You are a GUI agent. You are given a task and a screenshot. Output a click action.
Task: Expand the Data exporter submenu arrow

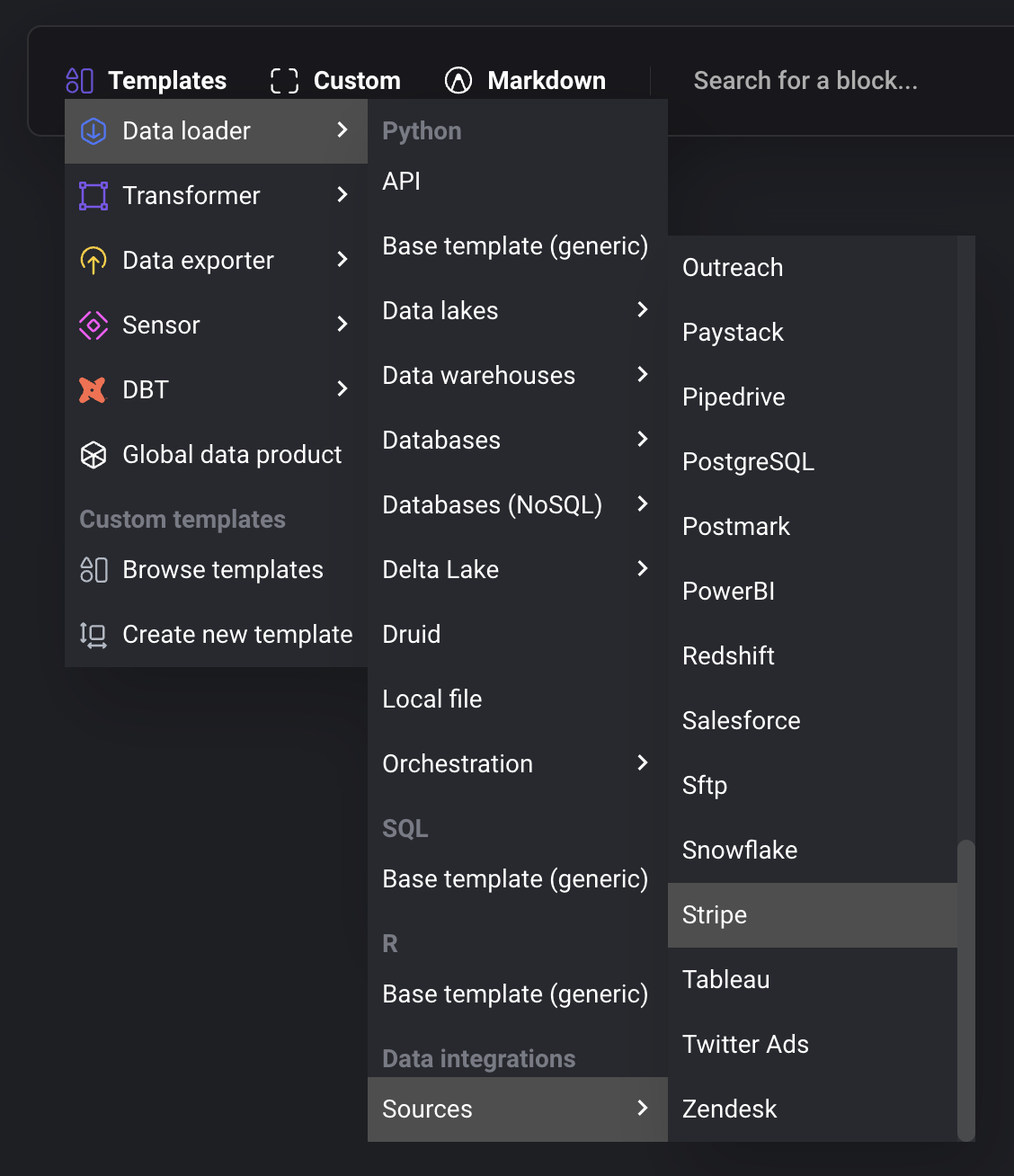pyautogui.click(x=342, y=260)
